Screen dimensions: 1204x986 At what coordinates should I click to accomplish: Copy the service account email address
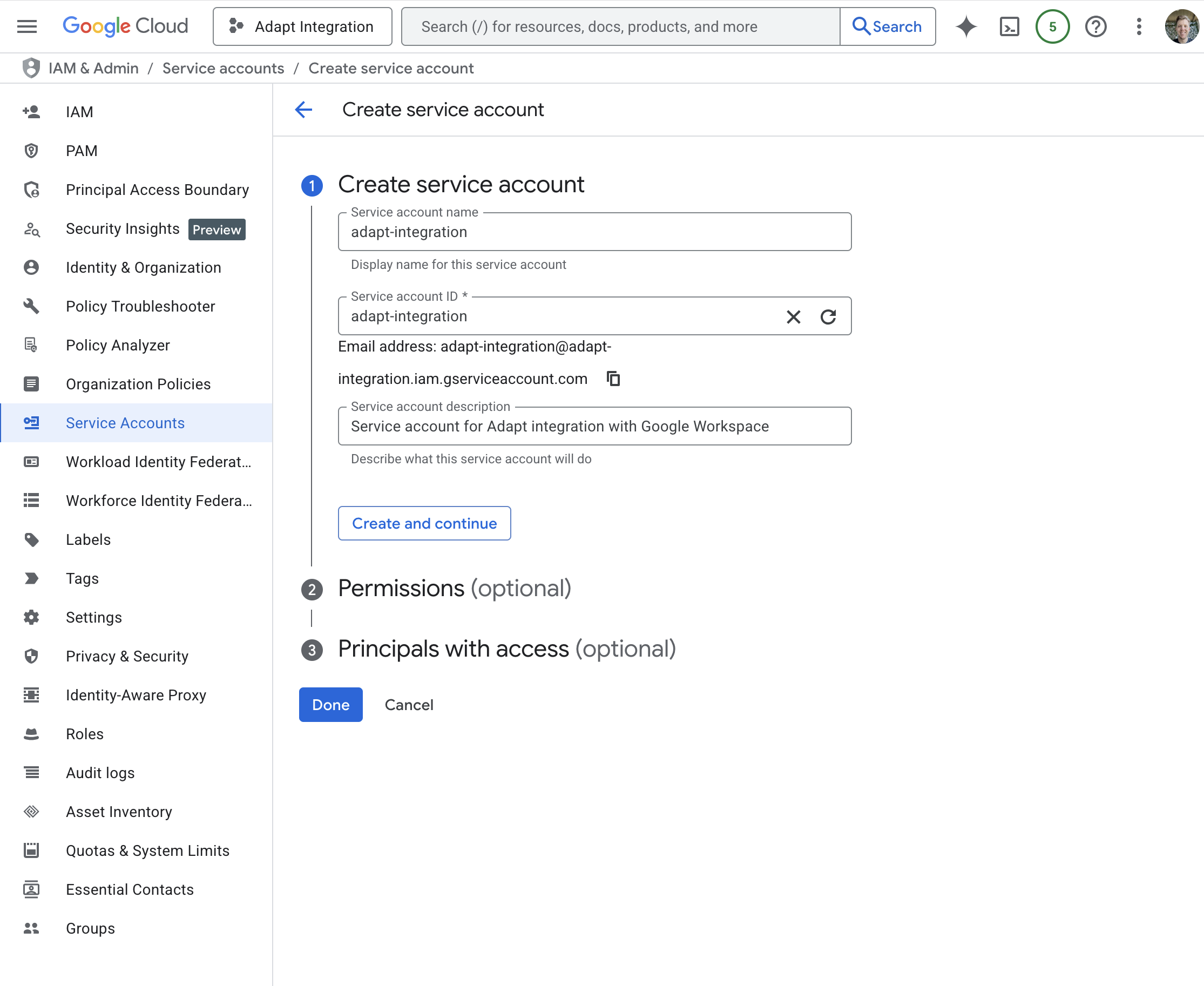point(614,379)
